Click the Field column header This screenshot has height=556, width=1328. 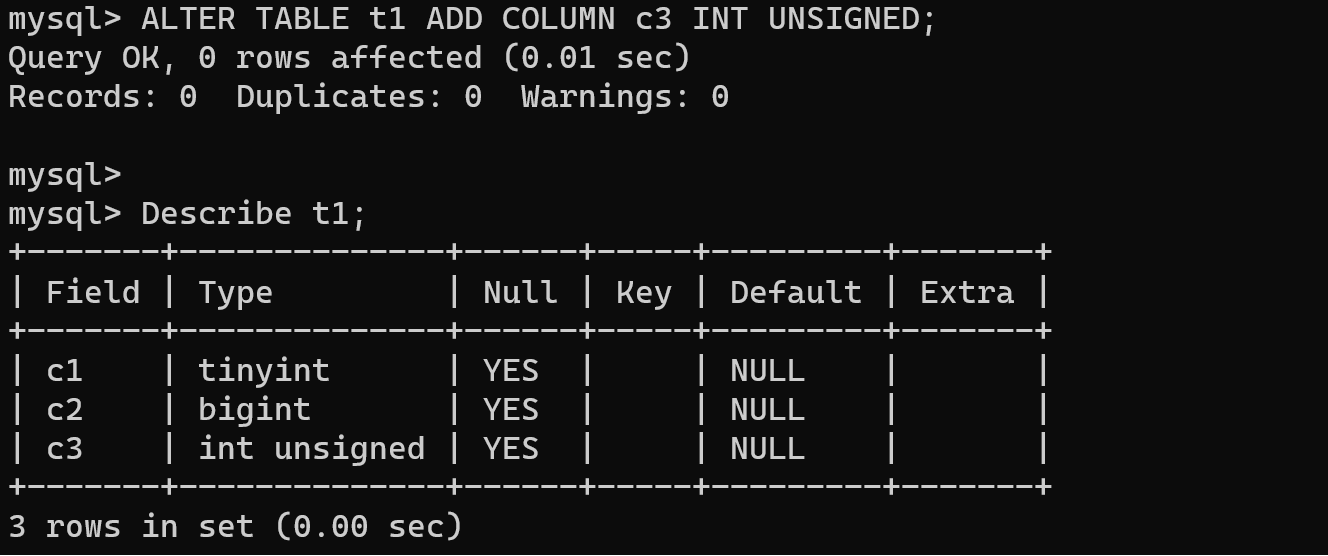tap(93, 293)
